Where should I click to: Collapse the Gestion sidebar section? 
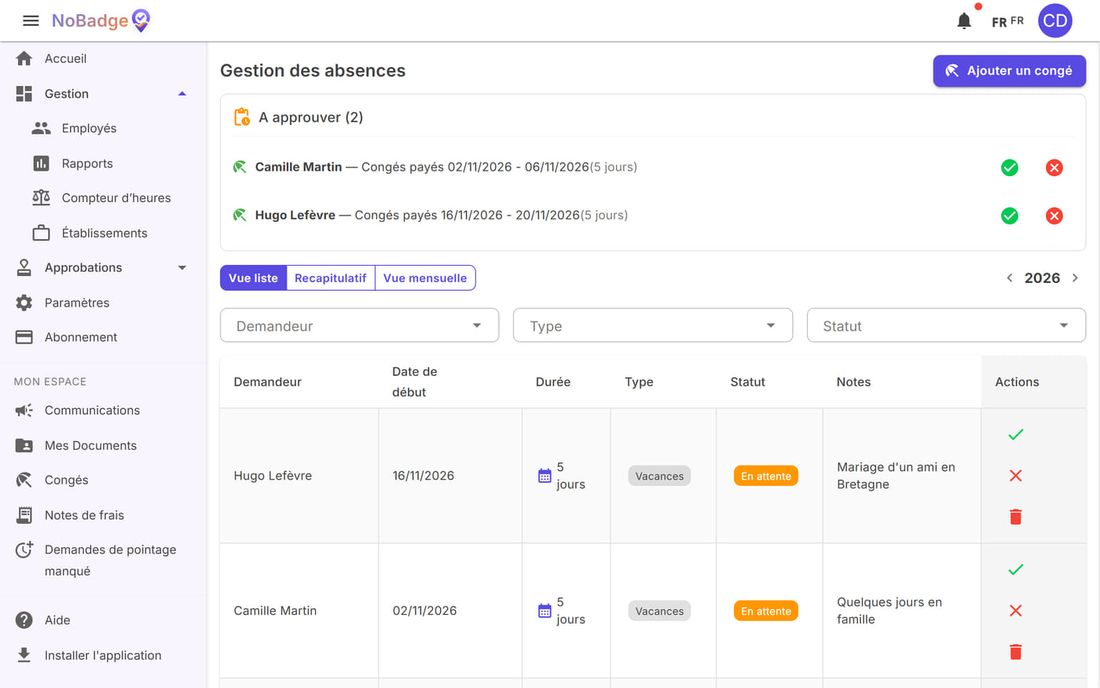pos(103,94)
